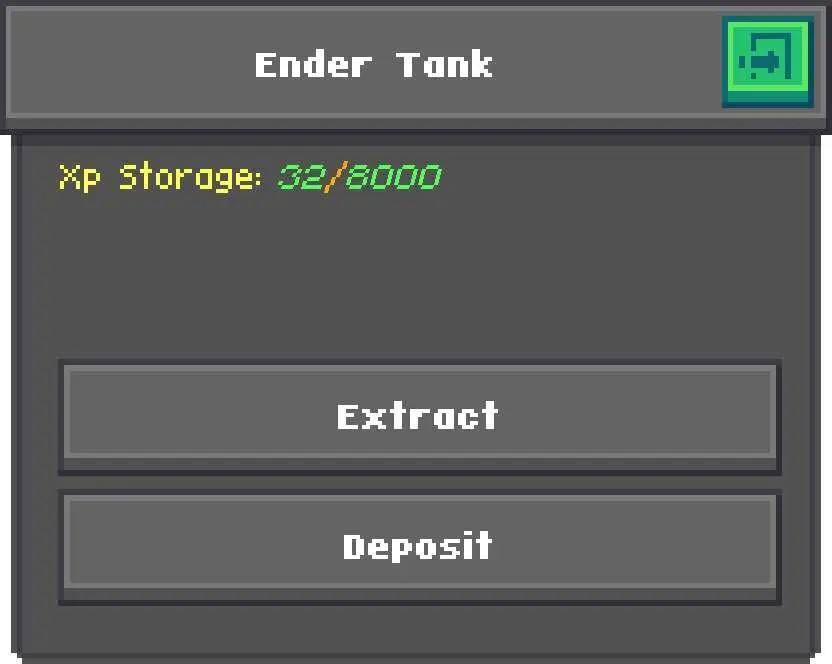The image size is (832, 664).
Task: Close the Ender Tank menu via green icon
Action: (x=767, y=62)
